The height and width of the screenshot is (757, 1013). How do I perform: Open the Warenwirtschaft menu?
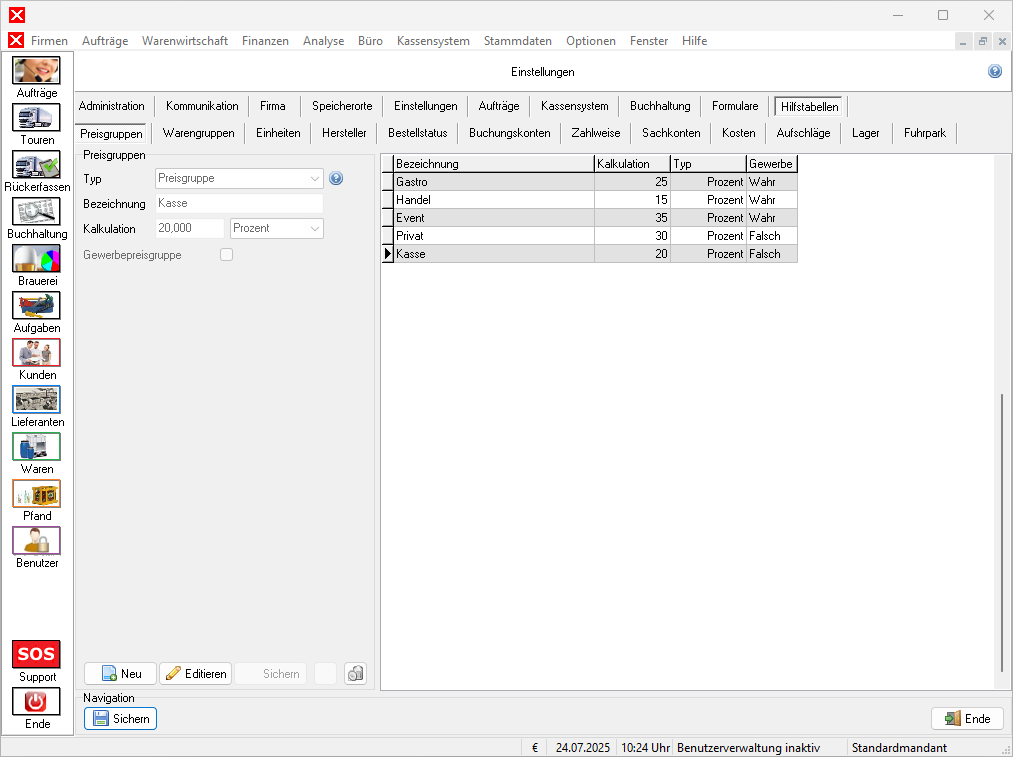pos(185,41)
